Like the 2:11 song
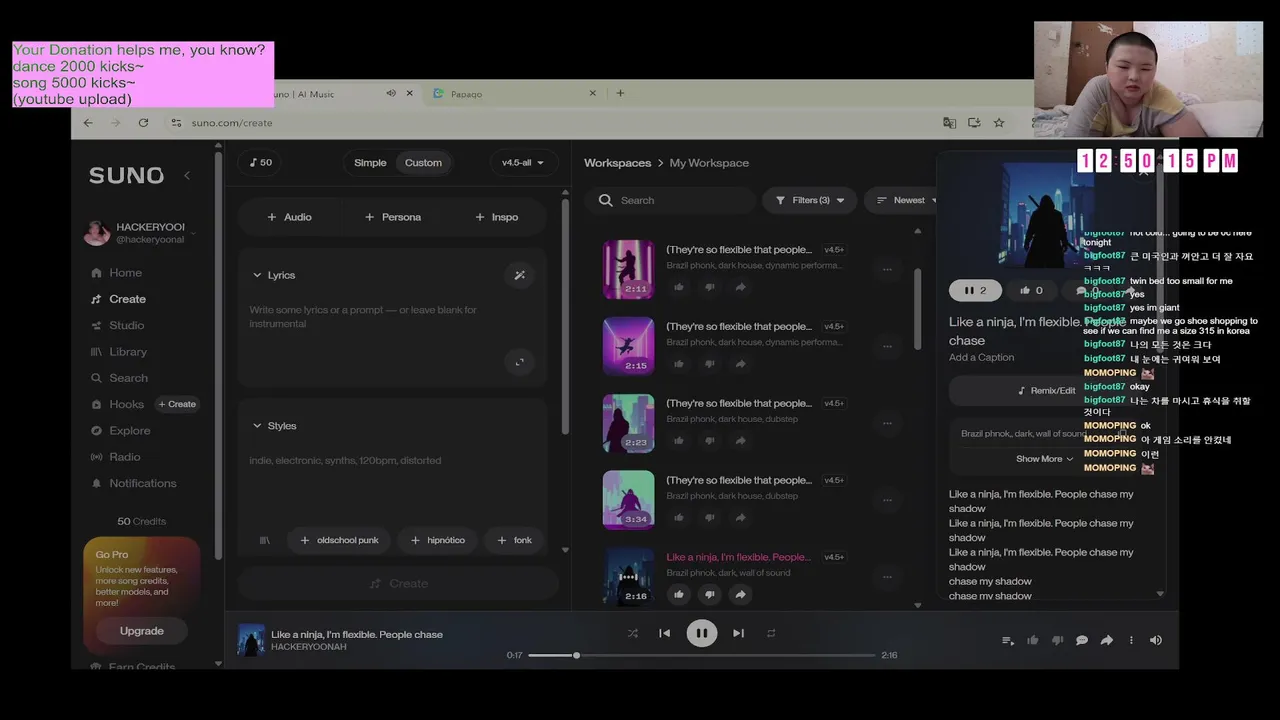This screenshot has height=720, width=1280. coord(679,287)
